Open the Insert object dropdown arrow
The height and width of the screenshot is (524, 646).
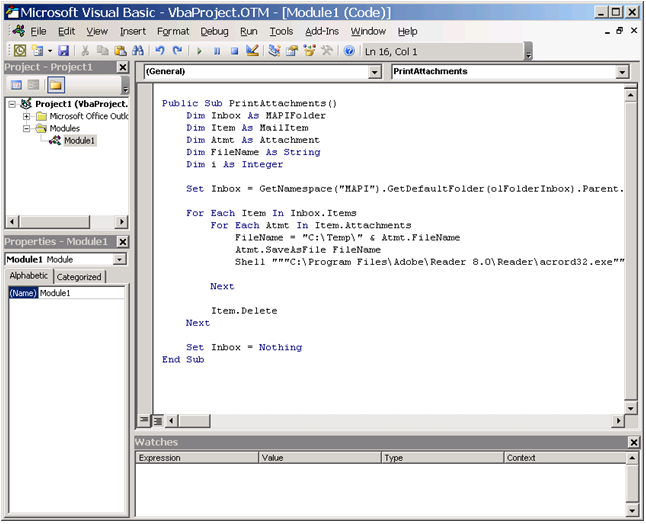(x=50, y=51)
